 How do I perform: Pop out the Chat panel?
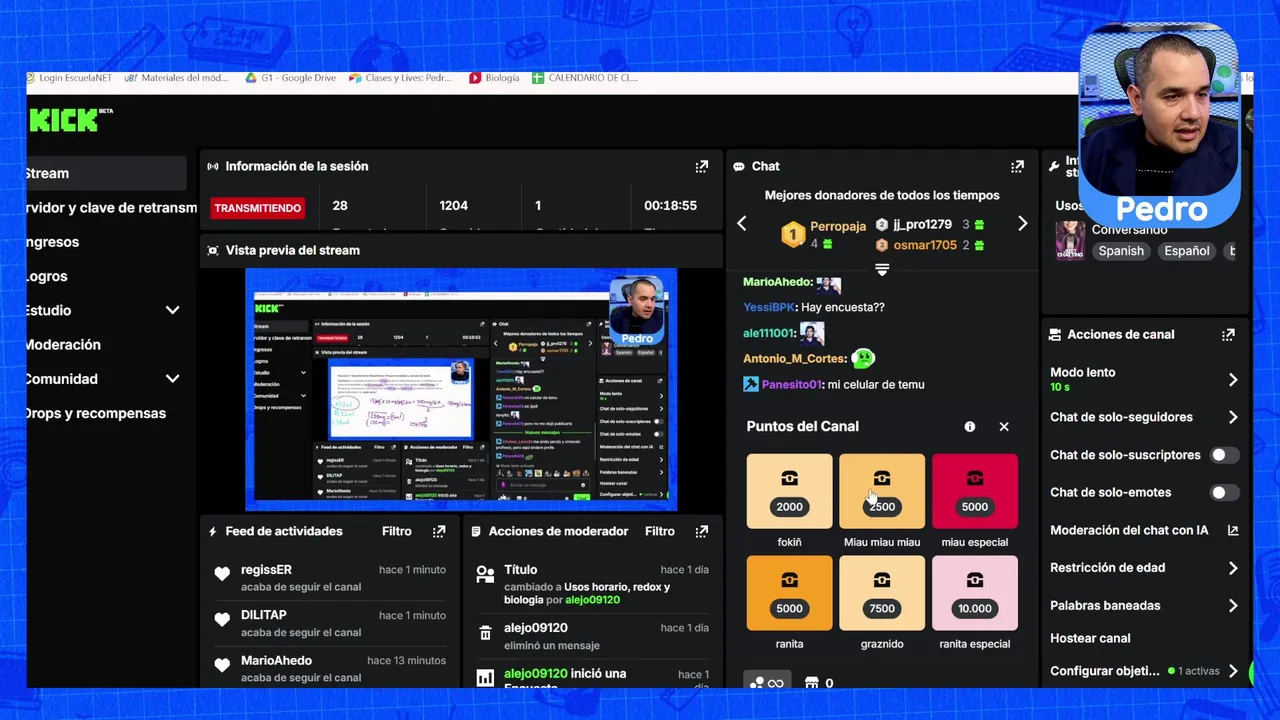tap(1017, 167)
